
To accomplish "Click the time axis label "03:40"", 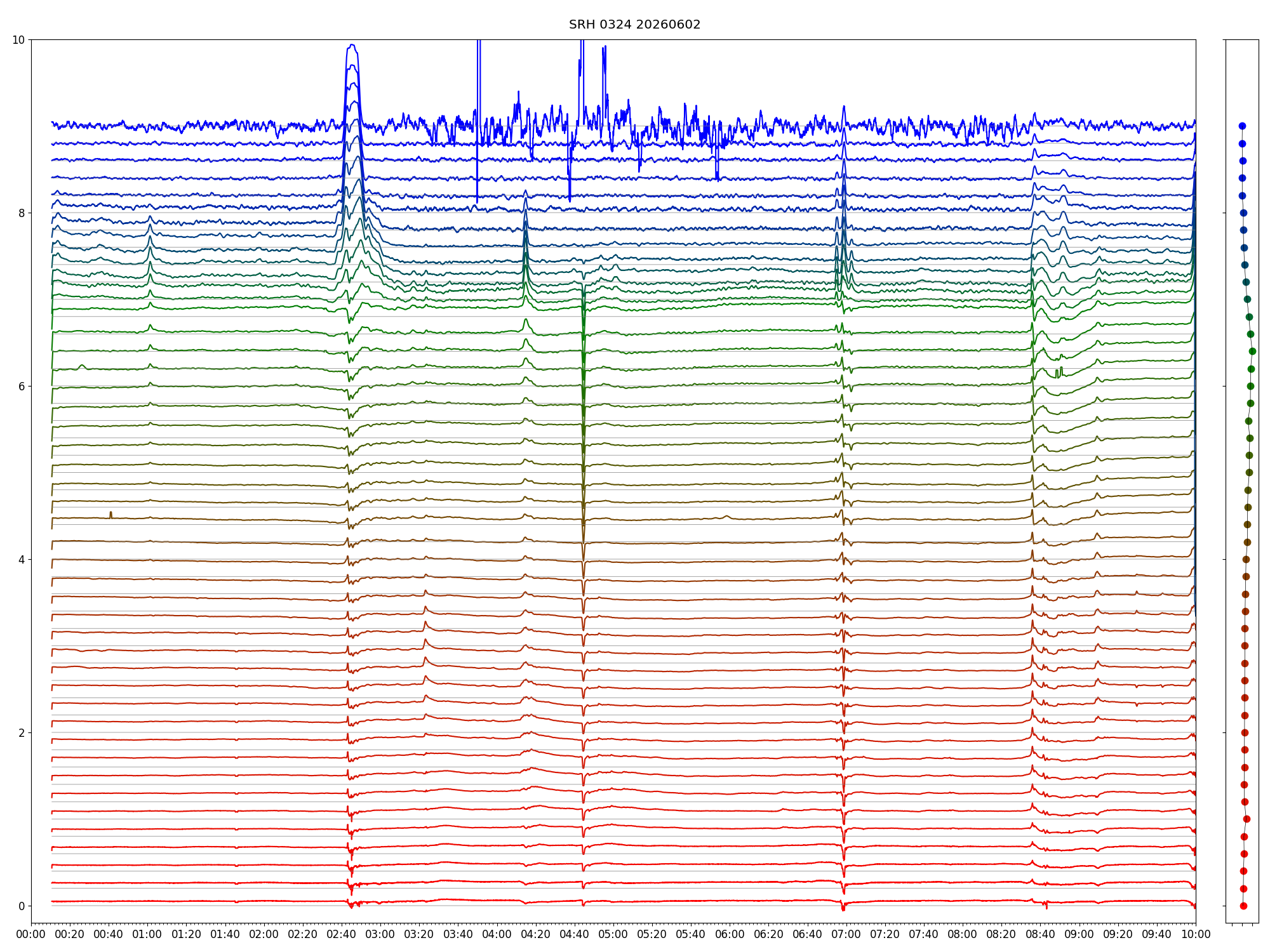I will tap(458, 935).
